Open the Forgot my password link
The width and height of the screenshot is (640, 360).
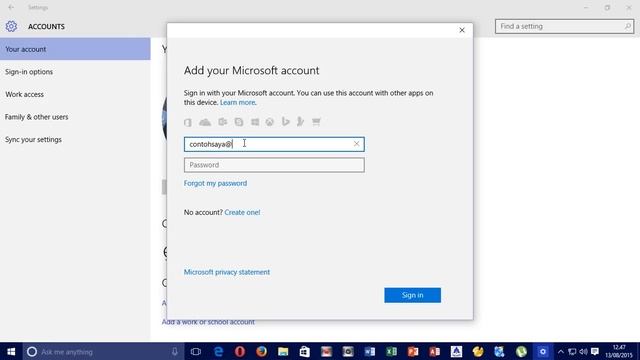tap(215, 183)
